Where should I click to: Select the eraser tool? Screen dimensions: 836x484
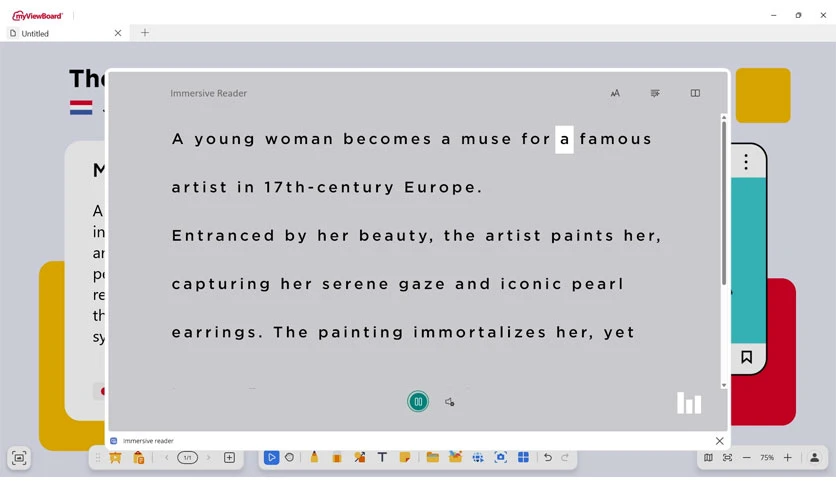pos(336,457)
